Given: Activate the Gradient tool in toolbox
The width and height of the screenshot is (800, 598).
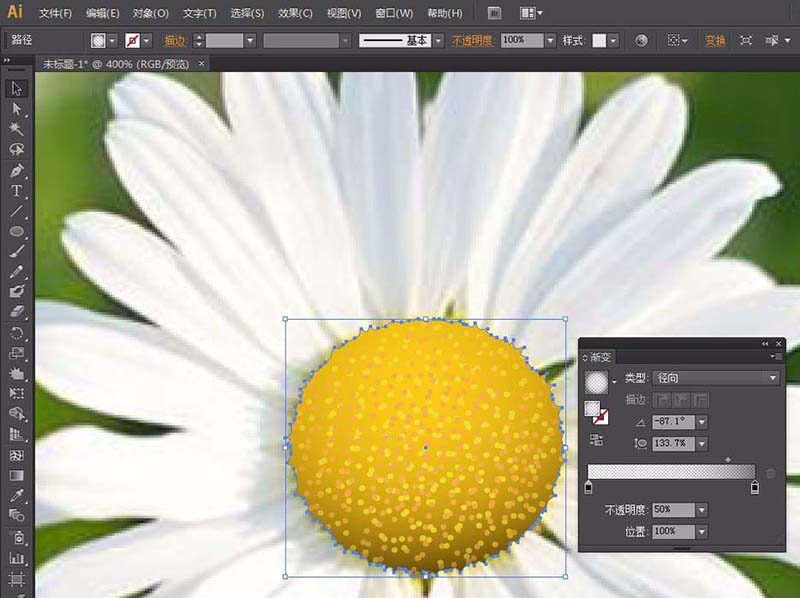Looking at the screenshot, I should click(16, 476).
